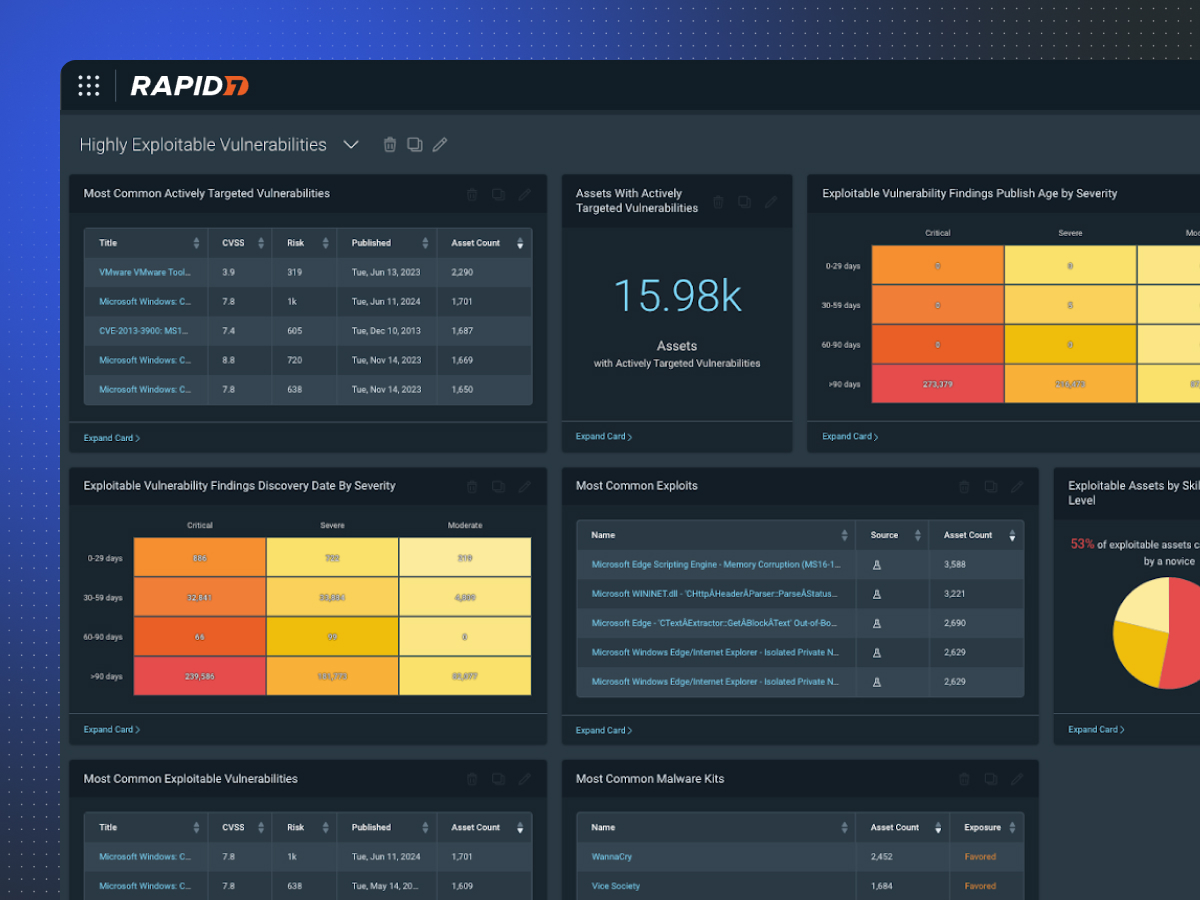Open the WannaCry malware kit link
1200x900 pixels.
(x=611, y=857)
